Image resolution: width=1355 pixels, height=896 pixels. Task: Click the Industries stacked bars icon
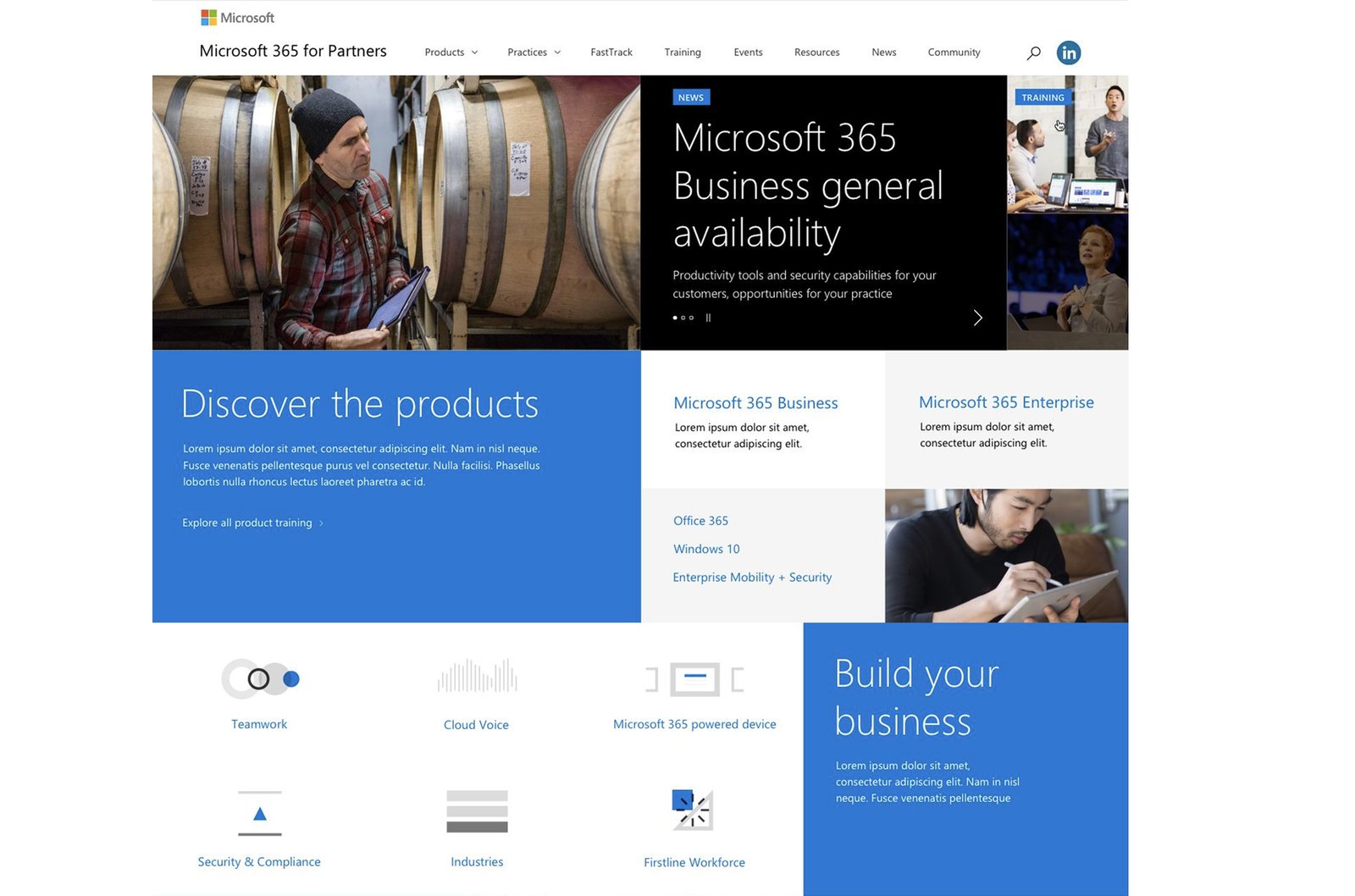pos(477,811)
